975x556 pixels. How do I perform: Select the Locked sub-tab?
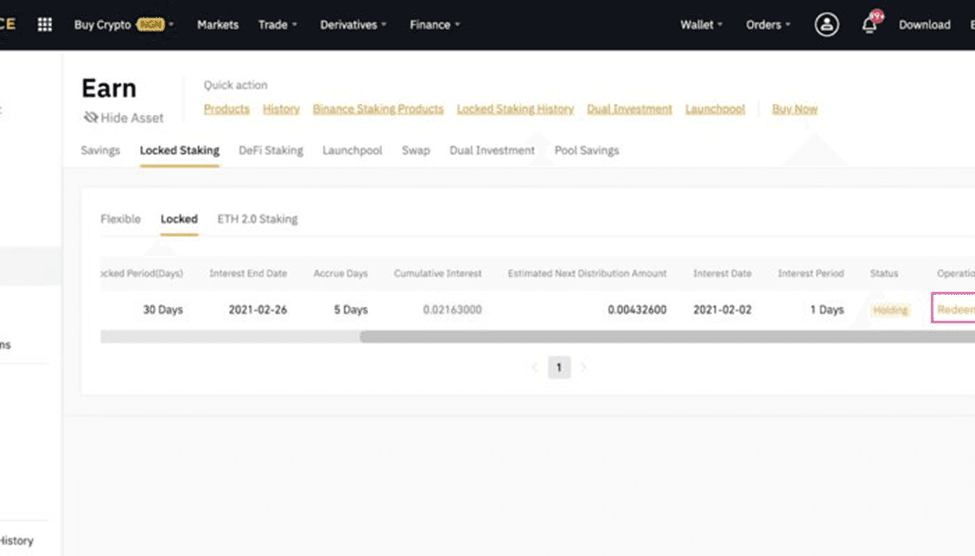(179, 219)
